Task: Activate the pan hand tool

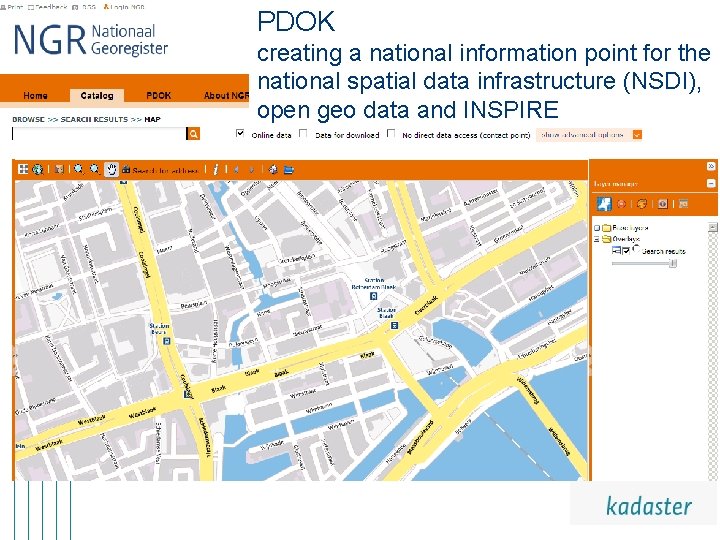Action: coord(111,169)
